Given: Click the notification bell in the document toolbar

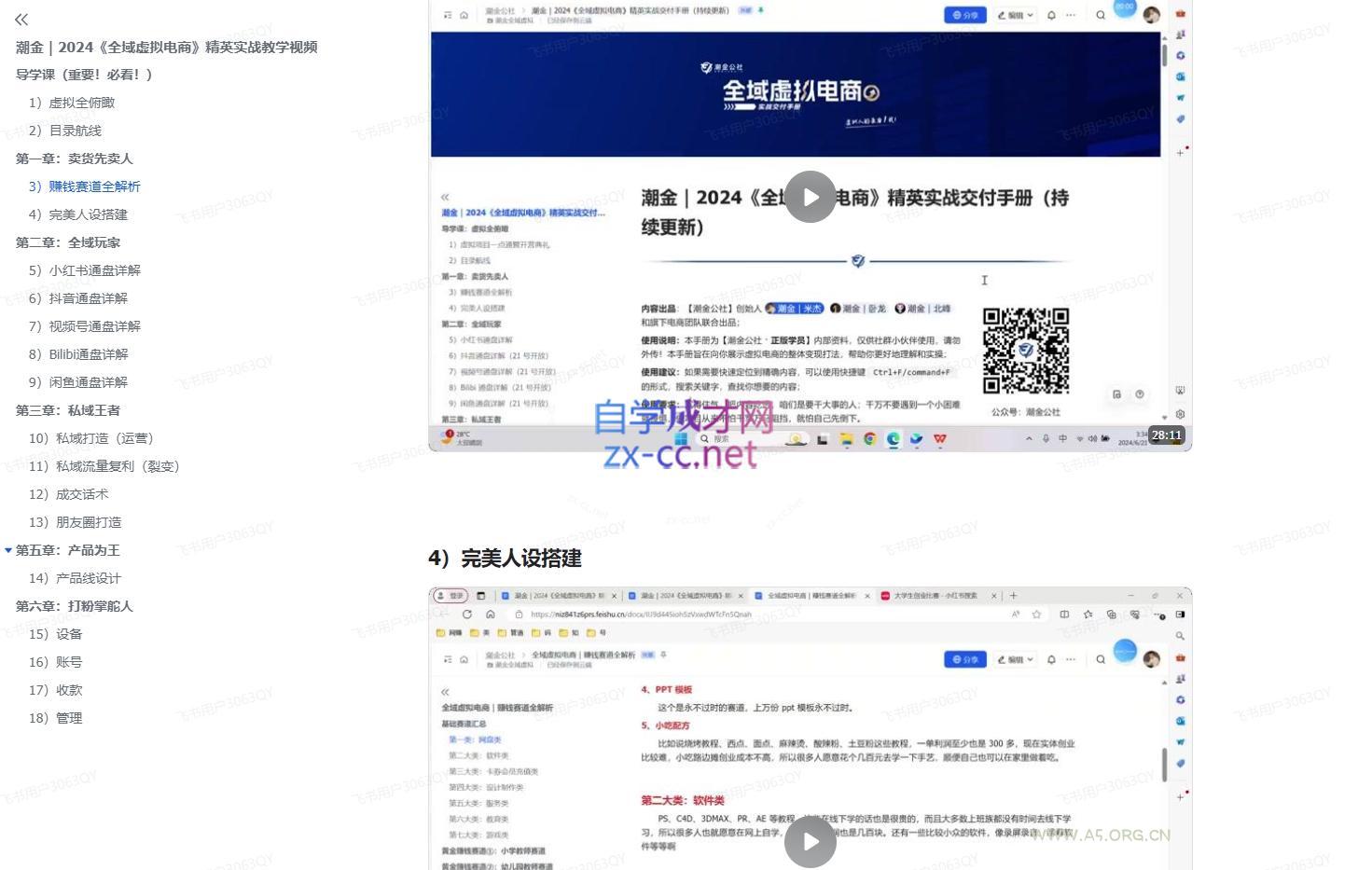Looking at the screenshot, I should click(1052, 16).
